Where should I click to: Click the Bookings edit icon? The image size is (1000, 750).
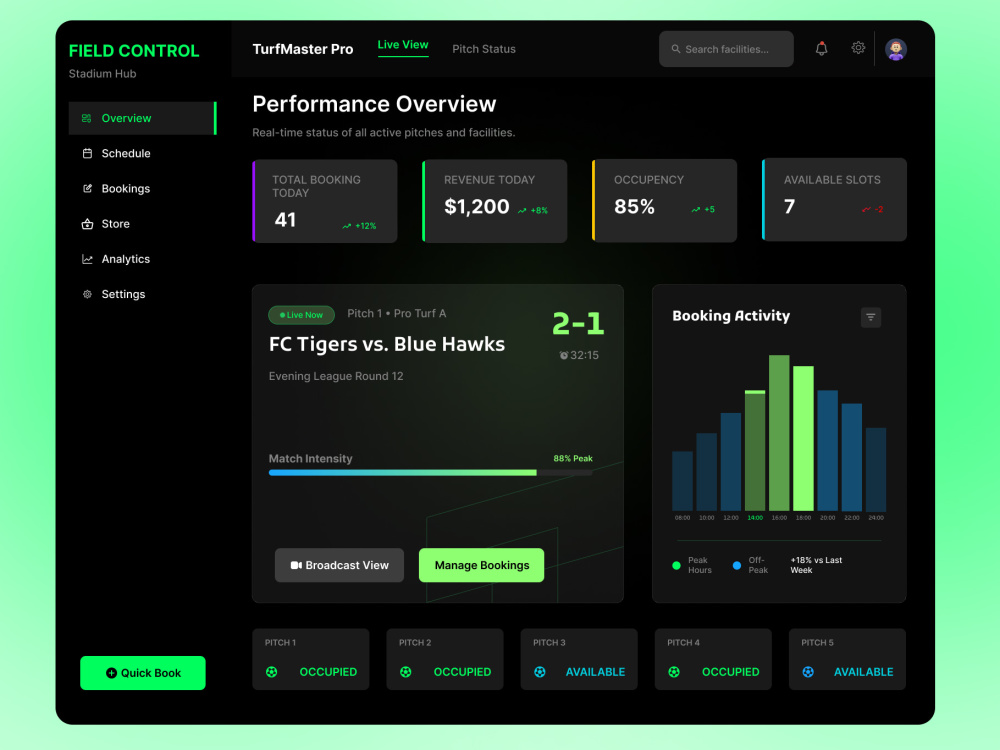click(87, 188)
